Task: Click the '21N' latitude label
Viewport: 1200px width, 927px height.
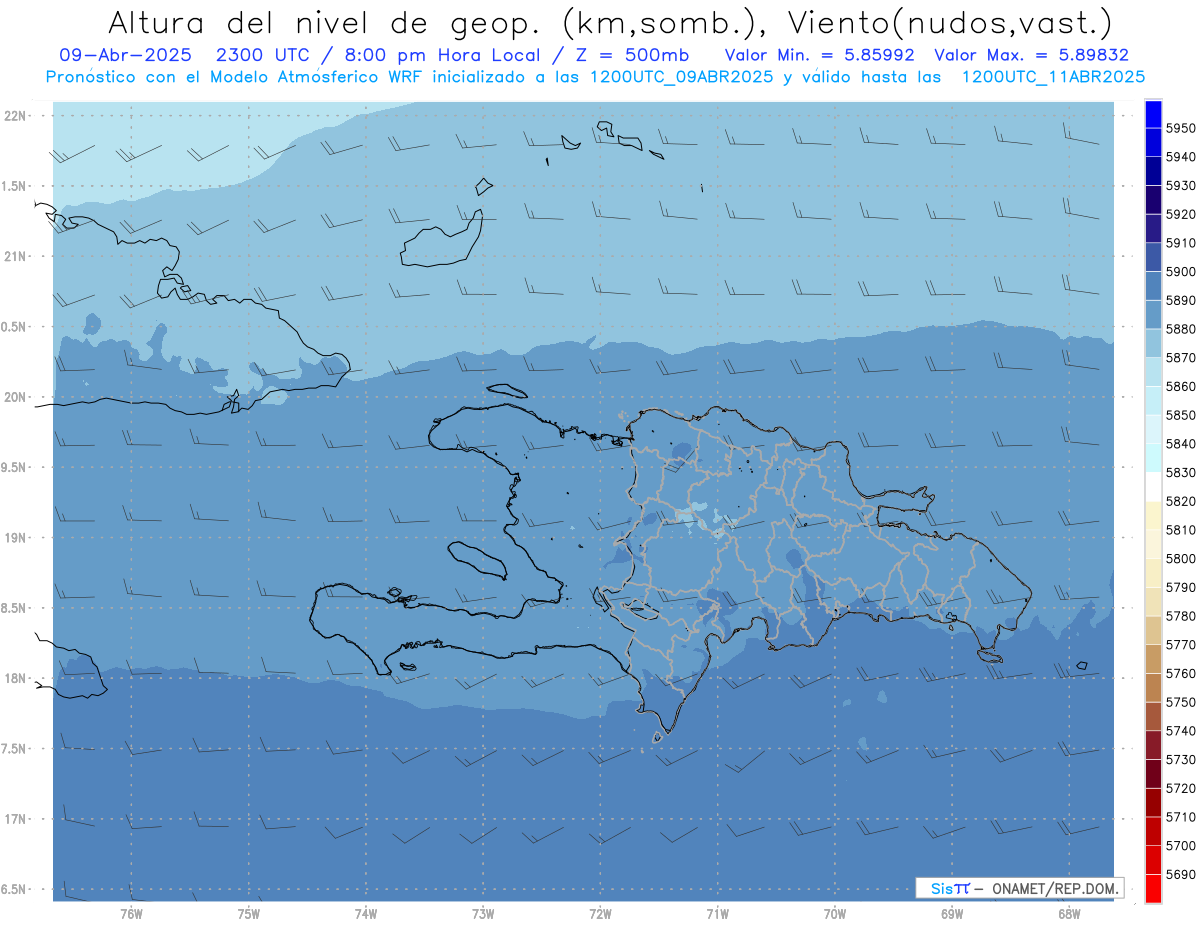Action: tap(15, 256)
